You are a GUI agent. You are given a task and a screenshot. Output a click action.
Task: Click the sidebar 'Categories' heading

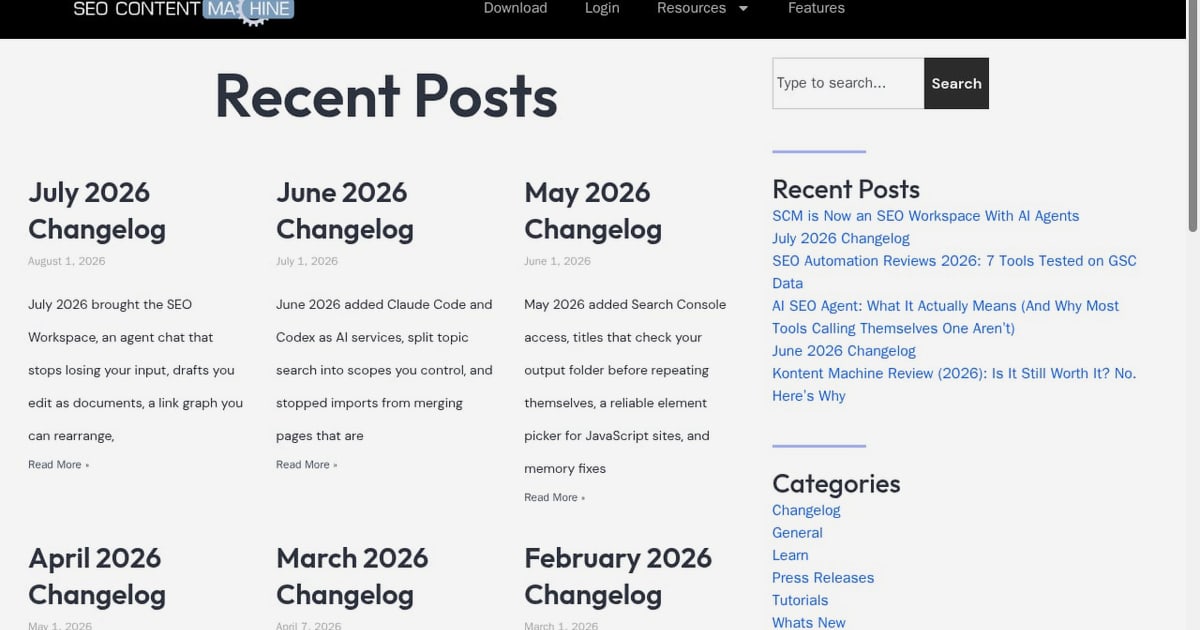click(x=836, y=484)
